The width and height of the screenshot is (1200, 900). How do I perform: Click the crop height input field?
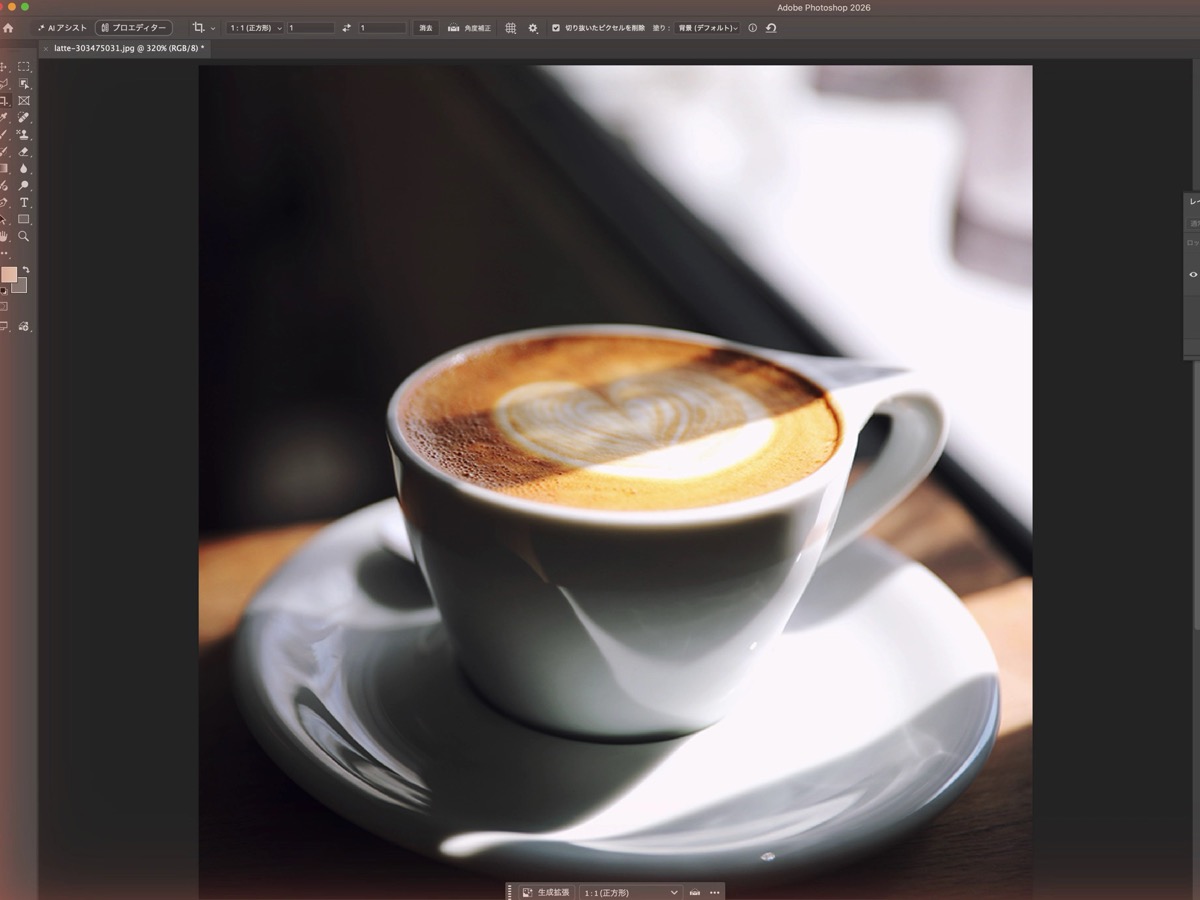click(382, 28)
